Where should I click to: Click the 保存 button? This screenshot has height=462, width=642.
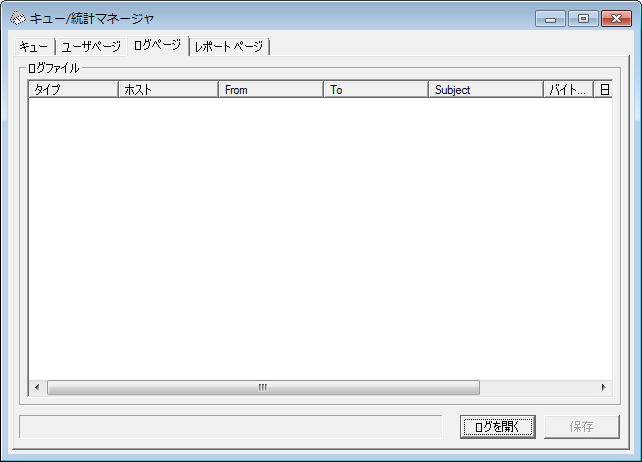pyautogui.click(x=581, y=427)
